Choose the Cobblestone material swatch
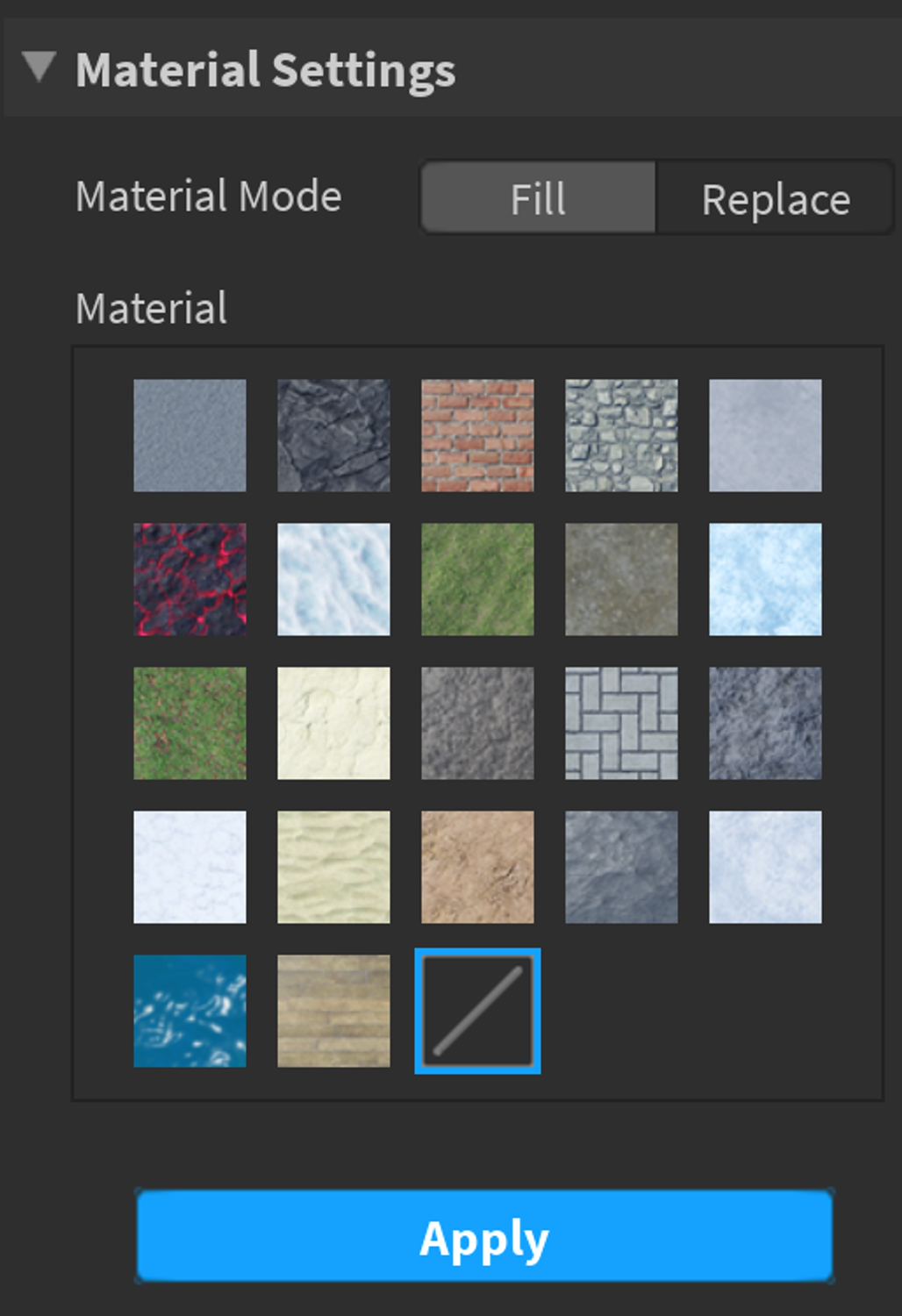Viewport: 902px width, 1316px height. [x=621, y=435]
